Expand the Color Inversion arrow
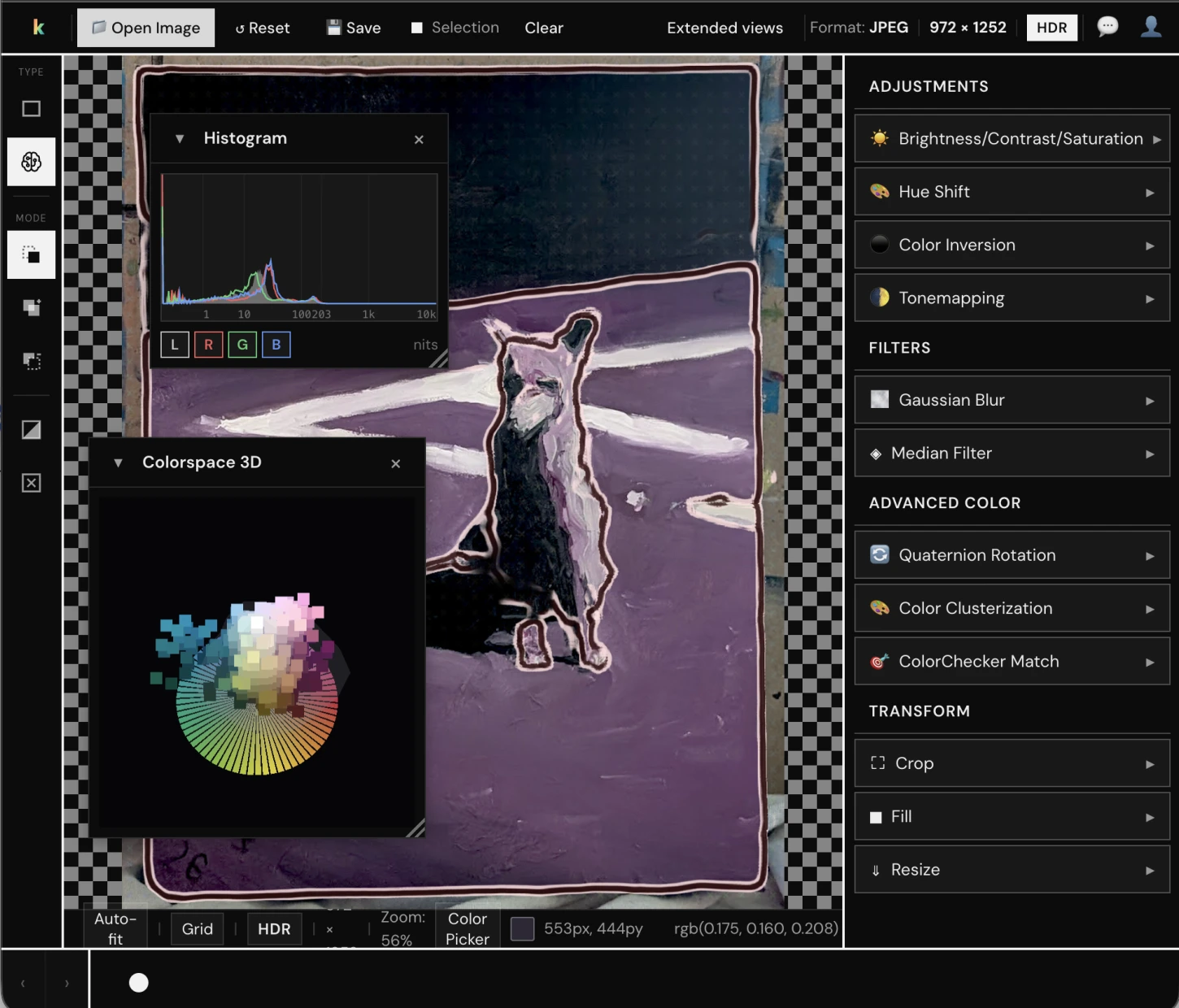The height and width of the screenshot is (1008, 1179). 1150,245
